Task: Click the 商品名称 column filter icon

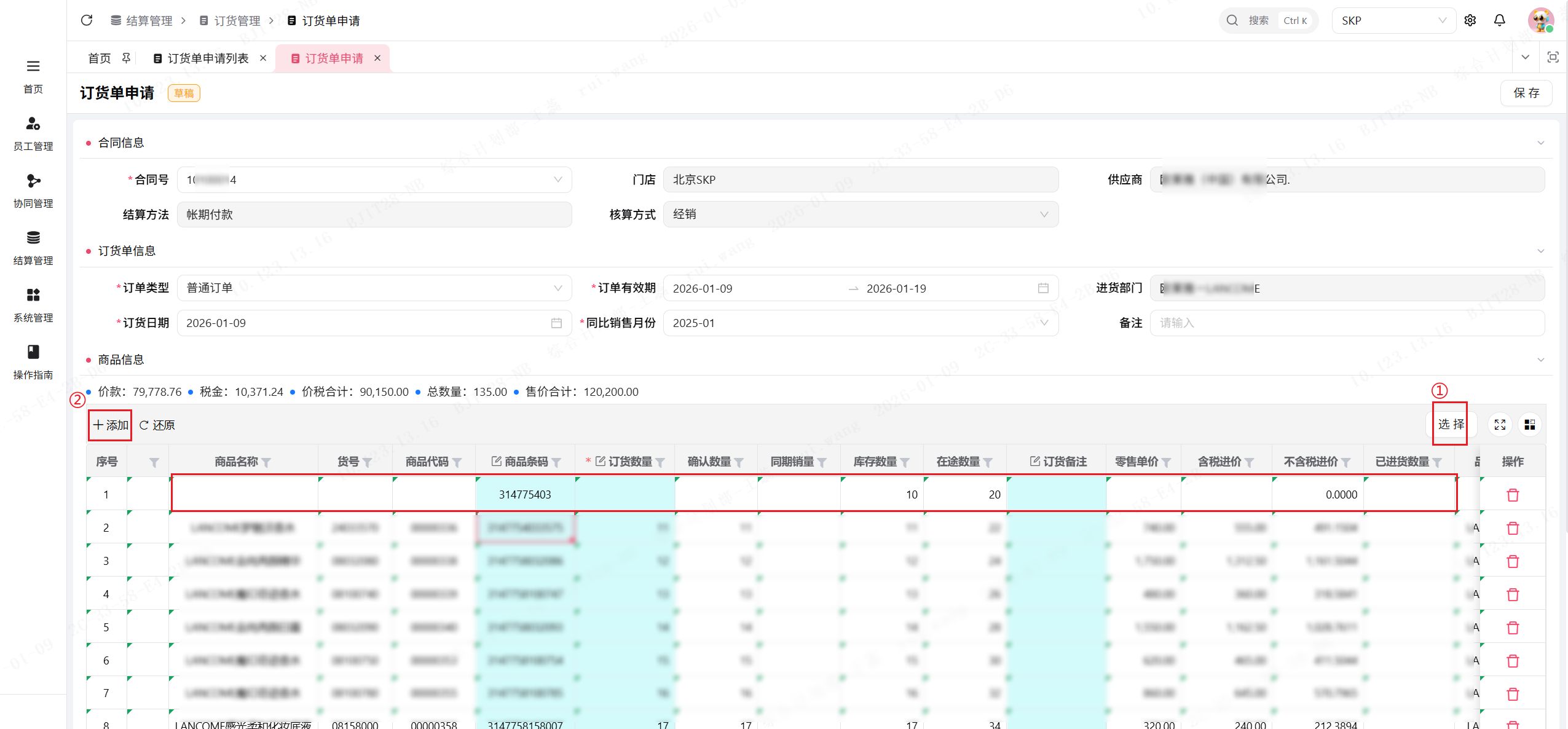Action: (266, 462)
